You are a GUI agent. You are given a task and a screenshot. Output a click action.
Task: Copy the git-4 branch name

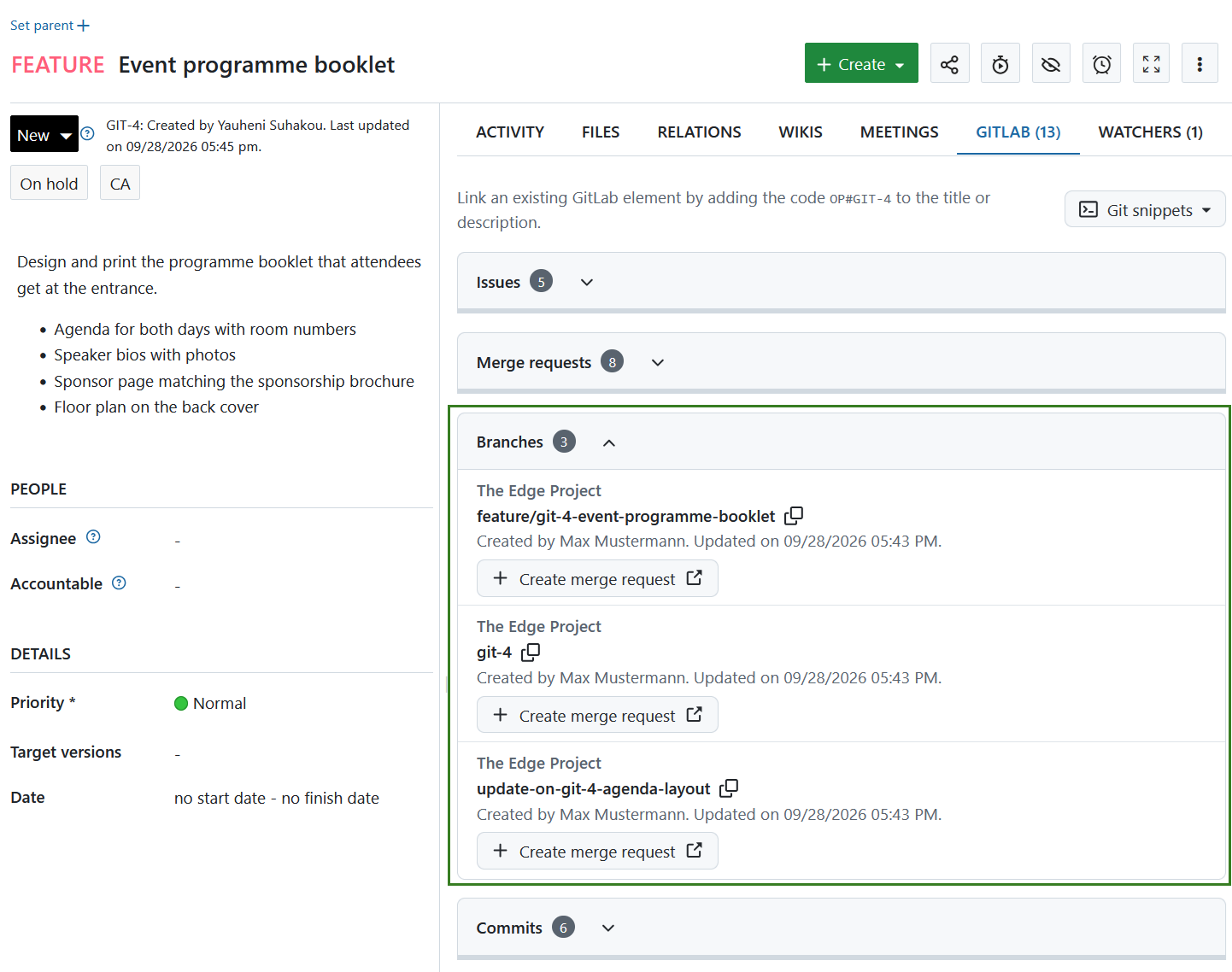pyautogui.click(x=531, y=652)
